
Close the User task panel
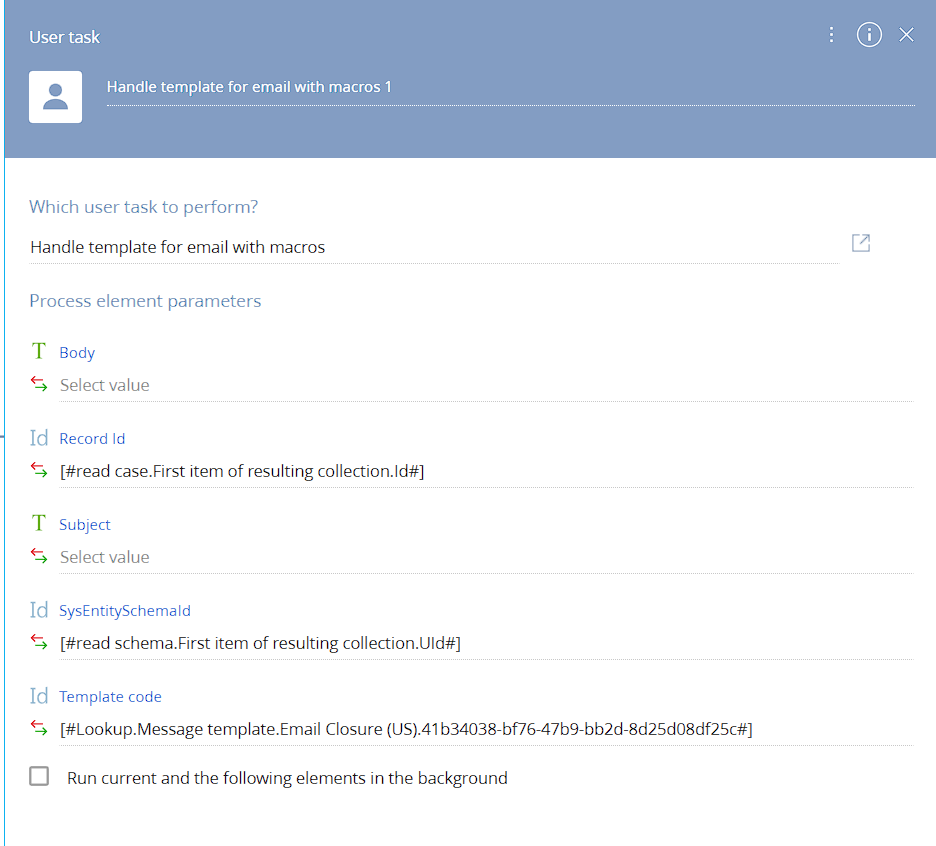tap(906, 35)
